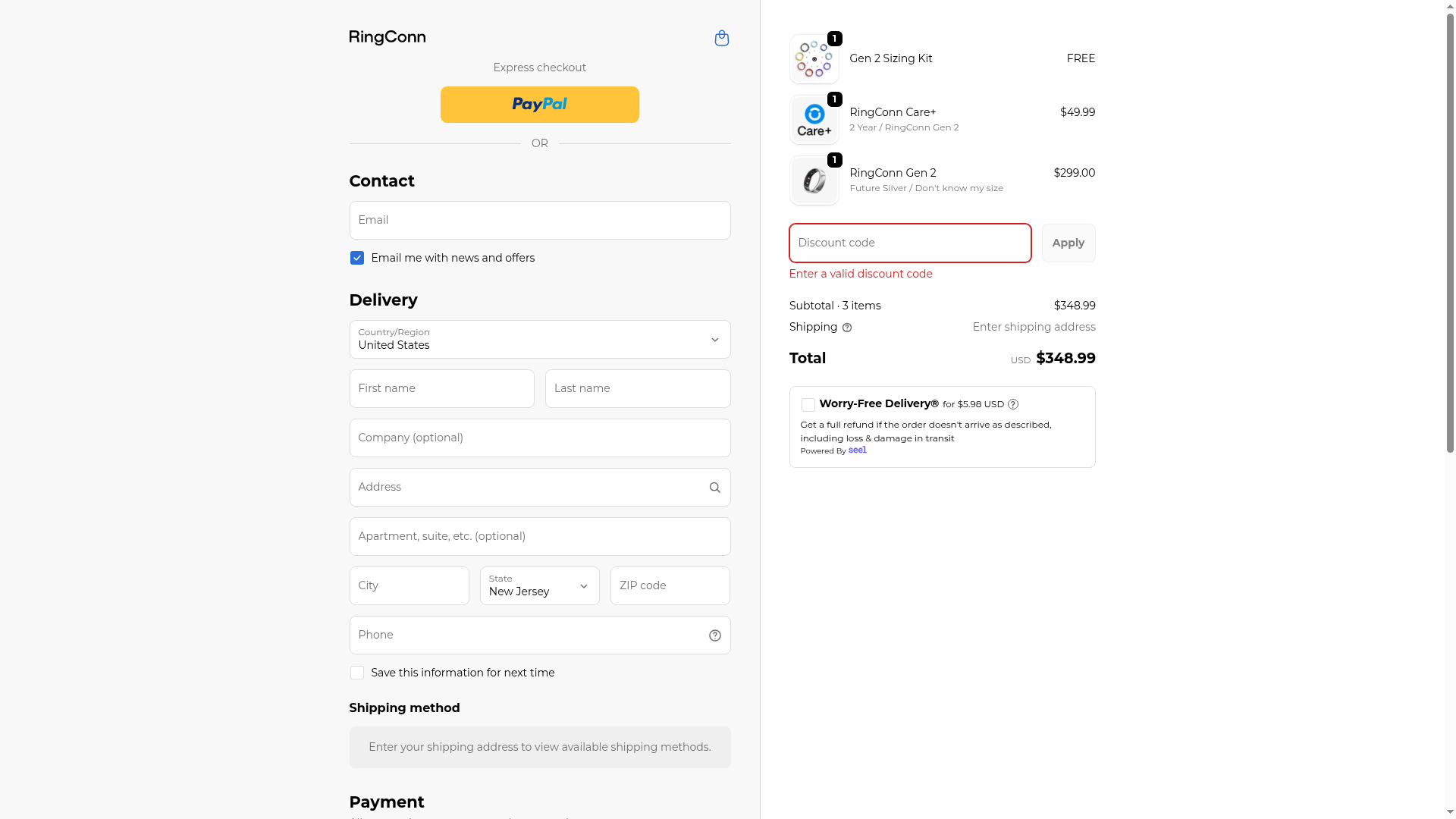This screenshot has width=1456, height=819.
Task: Click the RingConn Care+ product thumbnail
Action: pyautogui.click(x=814, y=121)
